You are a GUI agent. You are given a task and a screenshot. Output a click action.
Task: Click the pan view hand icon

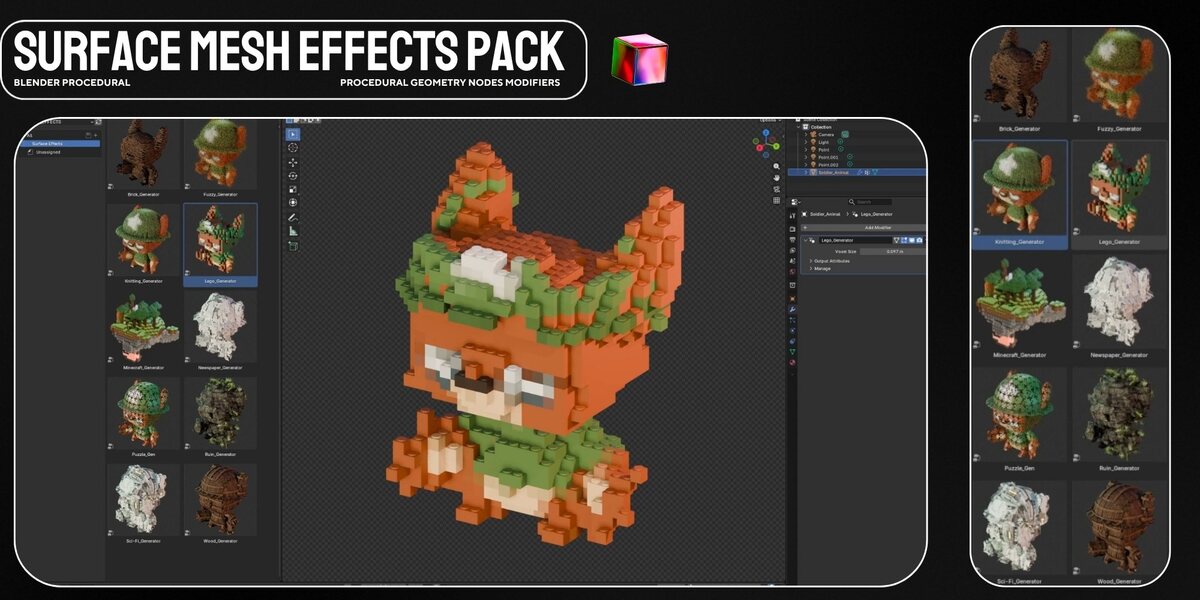pyautogui.click(x=776, y=177)
